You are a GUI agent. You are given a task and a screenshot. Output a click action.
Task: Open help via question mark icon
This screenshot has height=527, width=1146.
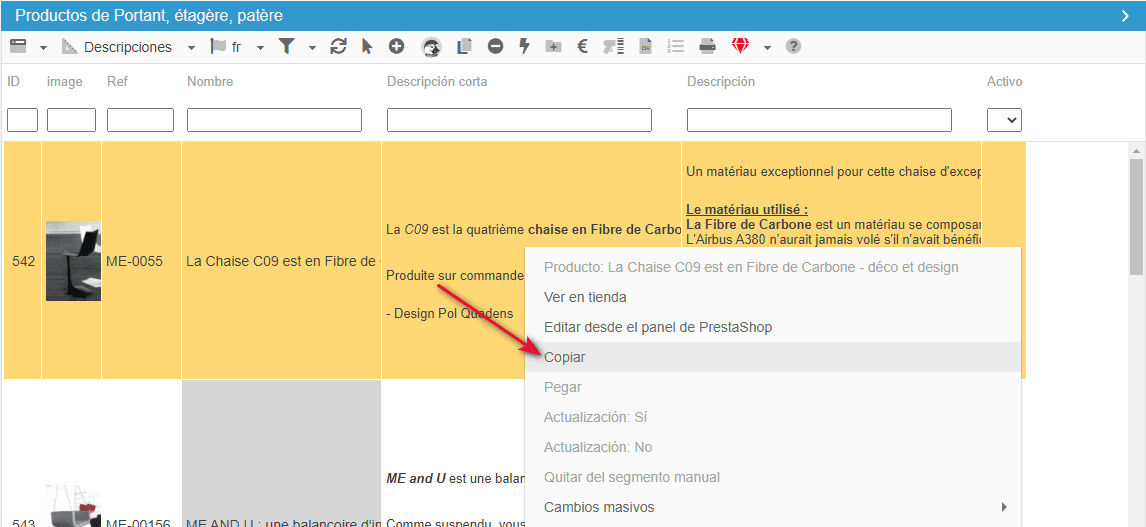(793, 46)
